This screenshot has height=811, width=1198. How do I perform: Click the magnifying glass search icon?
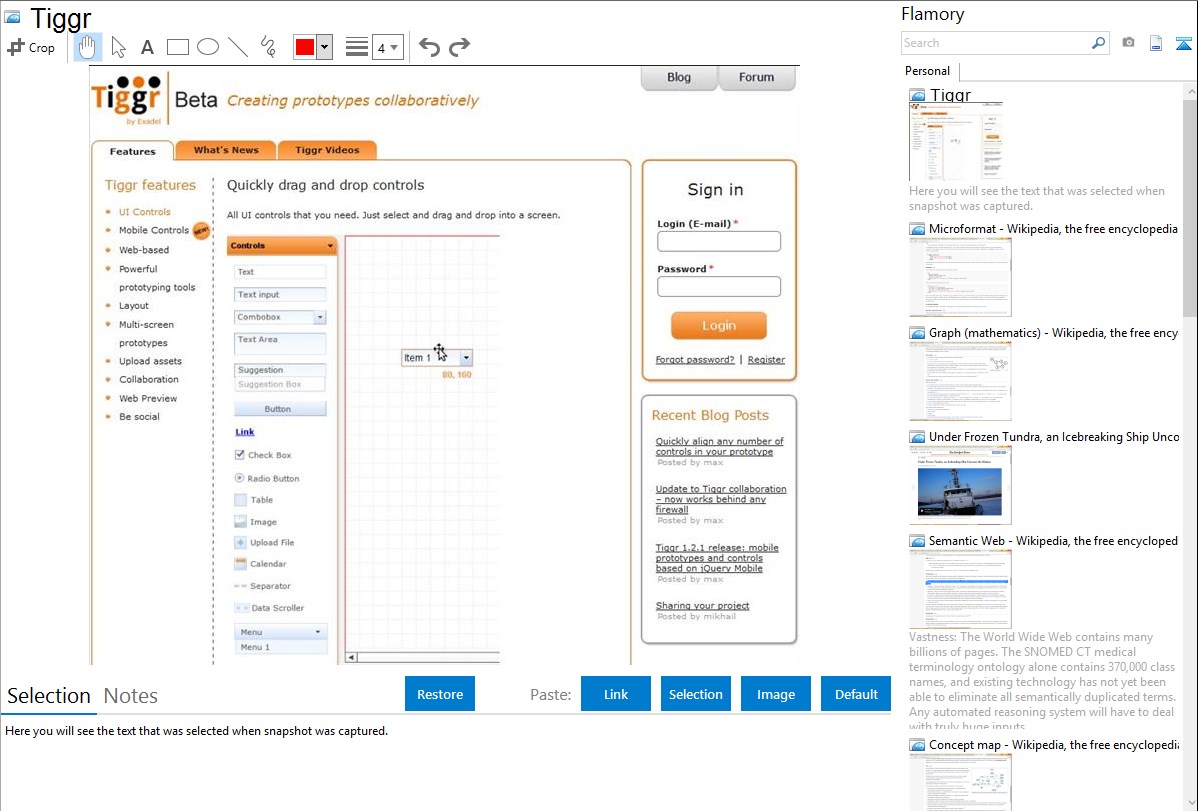click(x=1098, y=43)
